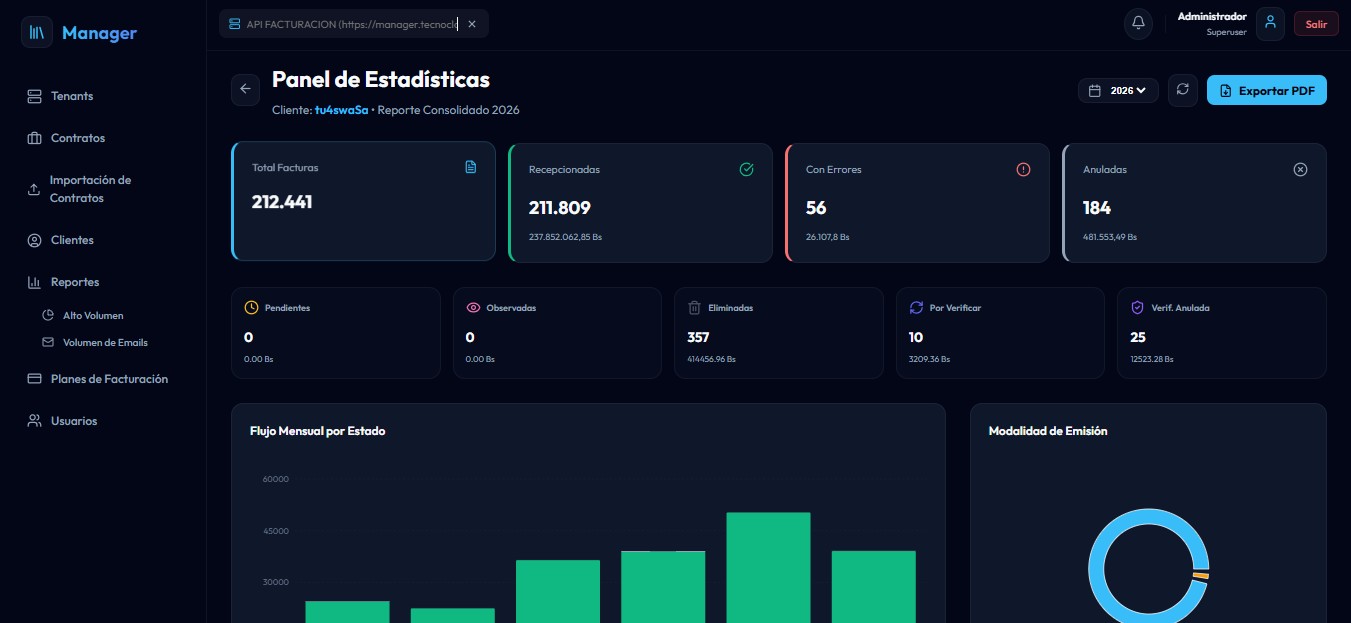Image resolution: width=1351 pixels, height=623 pixels.
Task: Click the 211.809 Recepcionadas value
Action: (x=560, y=208)
